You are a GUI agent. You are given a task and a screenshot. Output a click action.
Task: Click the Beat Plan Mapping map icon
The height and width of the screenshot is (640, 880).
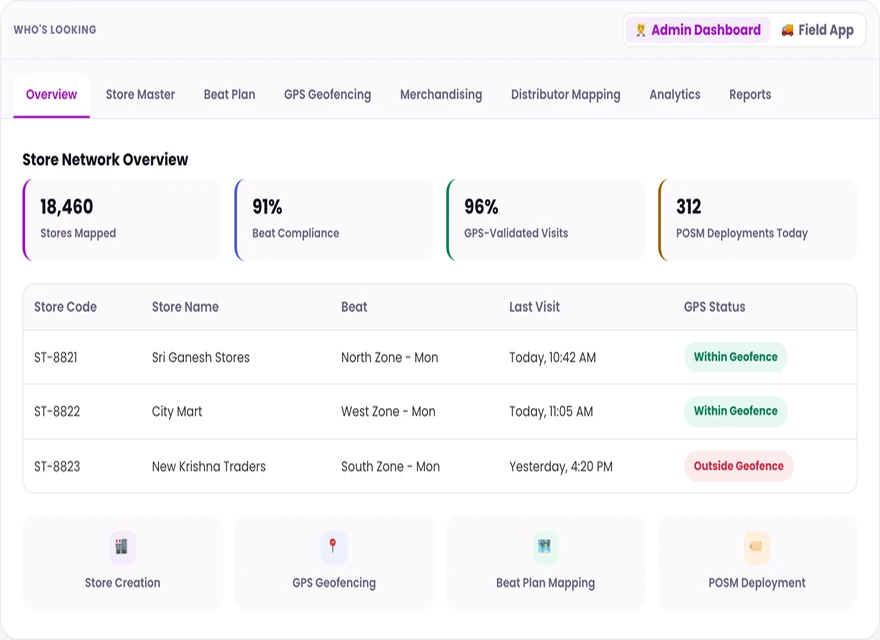(x=544, y=547)
